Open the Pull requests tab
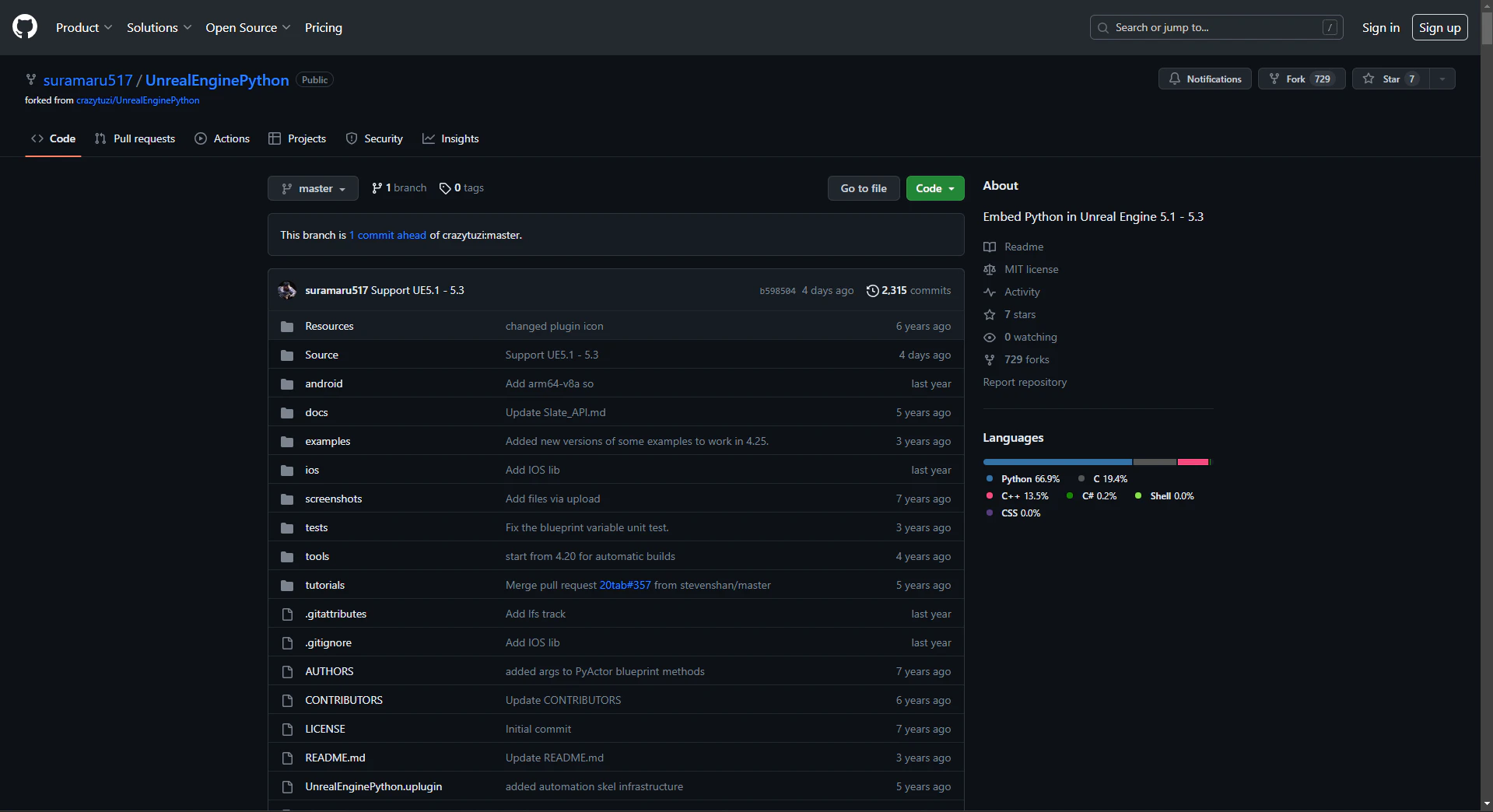 pyautogui.click(x=135, y=138)
